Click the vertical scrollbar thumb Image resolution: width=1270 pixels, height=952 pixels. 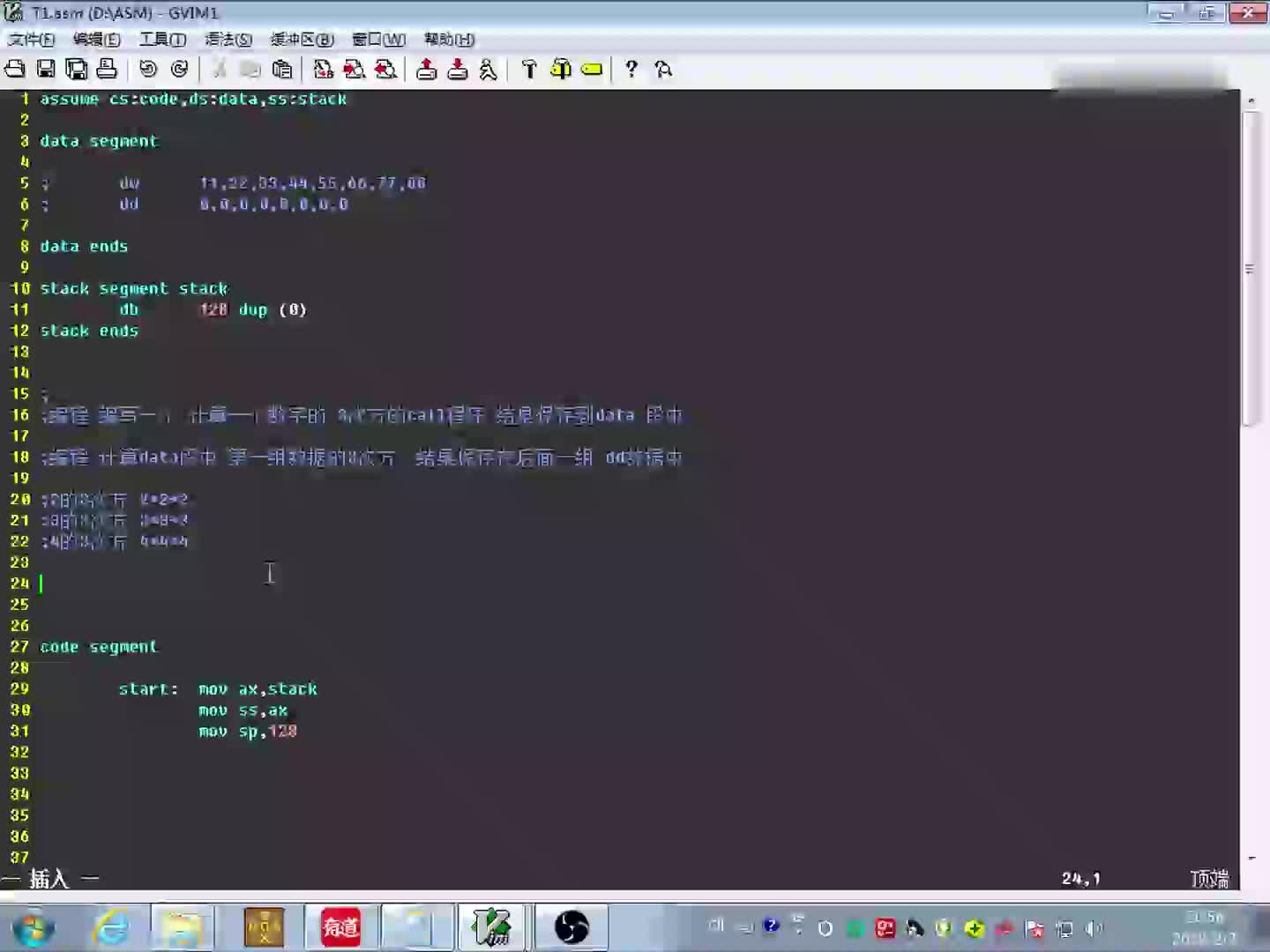point(1251,269)
